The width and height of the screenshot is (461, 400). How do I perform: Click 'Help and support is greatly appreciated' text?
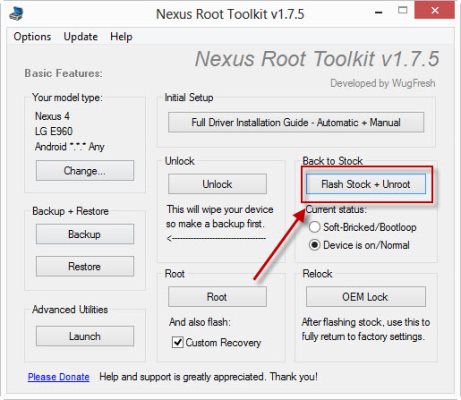pyautogui.click(x=182, y=377)
